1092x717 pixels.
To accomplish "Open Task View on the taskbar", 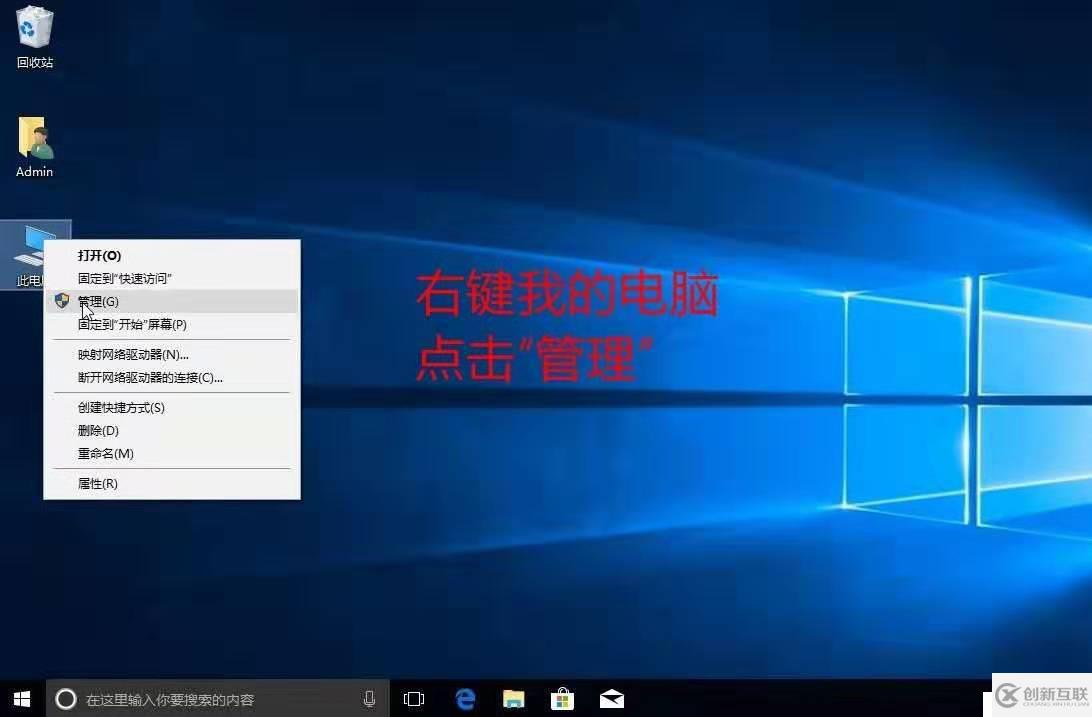I will click(414, 699).
